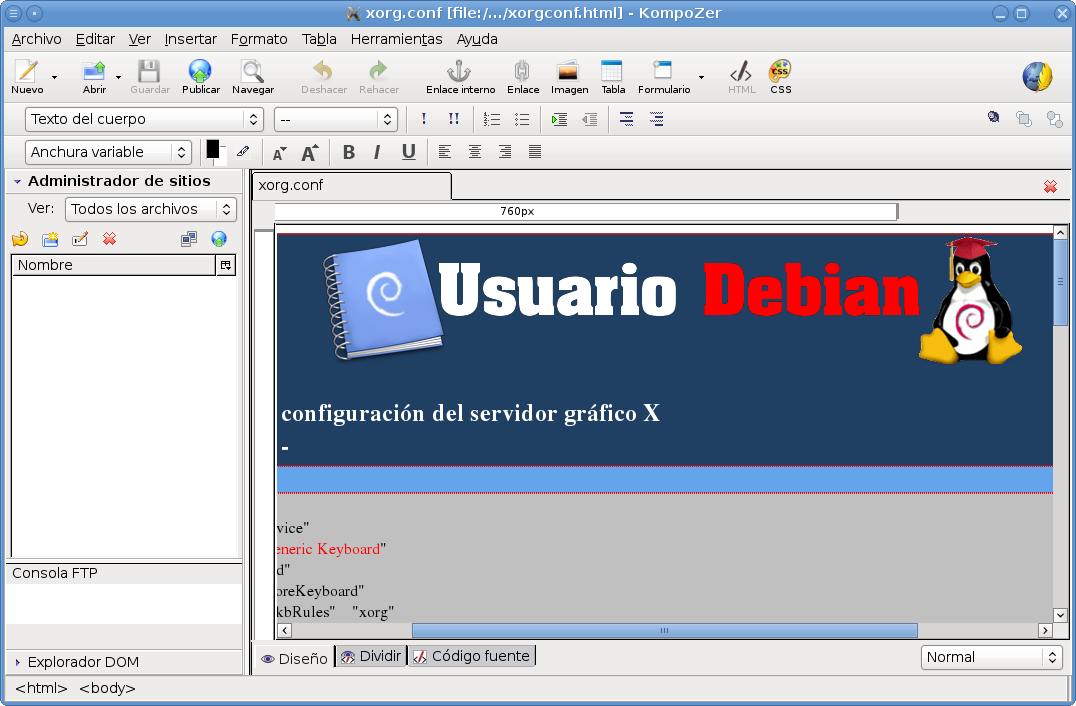Click the Publicar globe icon
Image resolution: width=1076 pixels, height=706 pixels.
tap(200, 71)
